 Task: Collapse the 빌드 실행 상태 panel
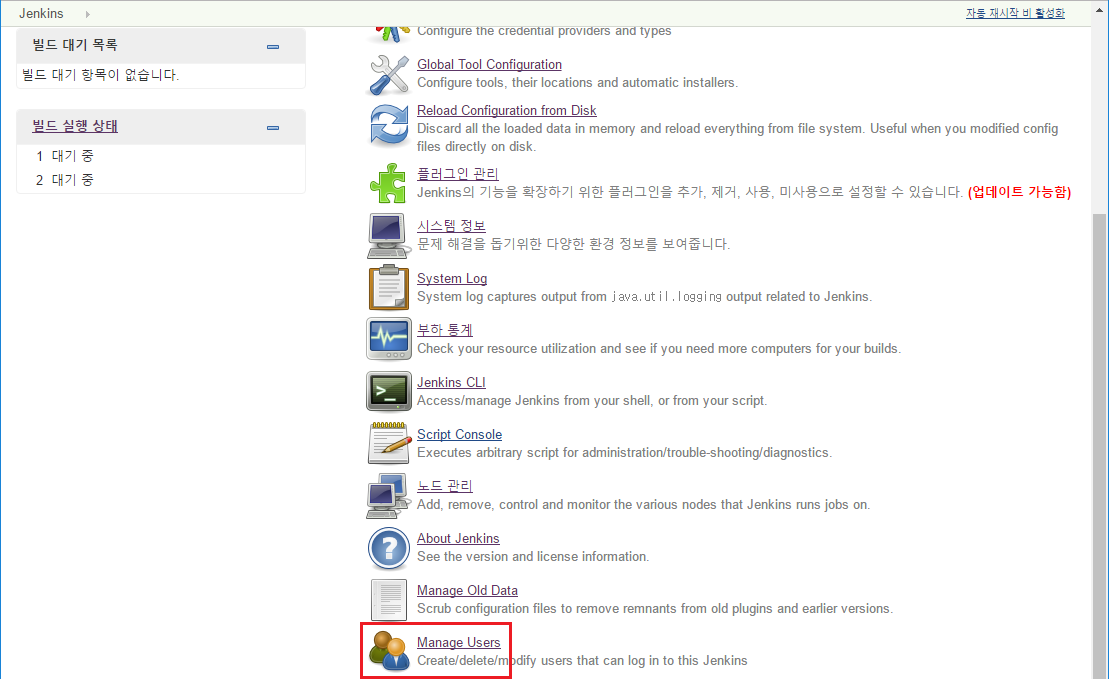tap(273, 128)
